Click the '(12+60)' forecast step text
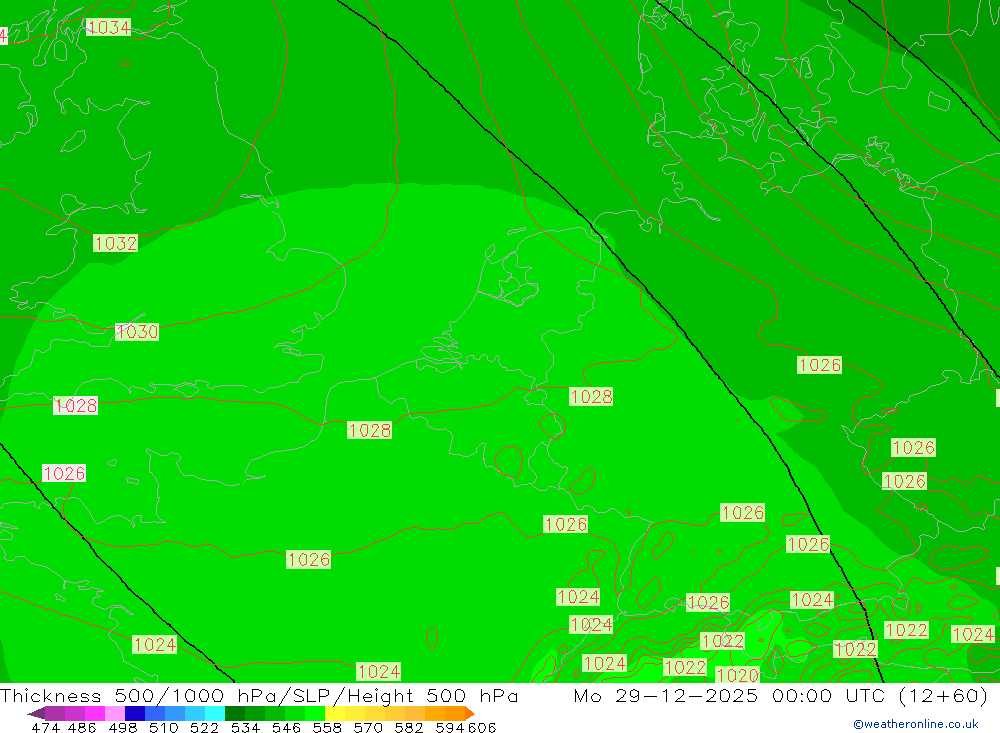1000x733 pixels. coord(943,695)
